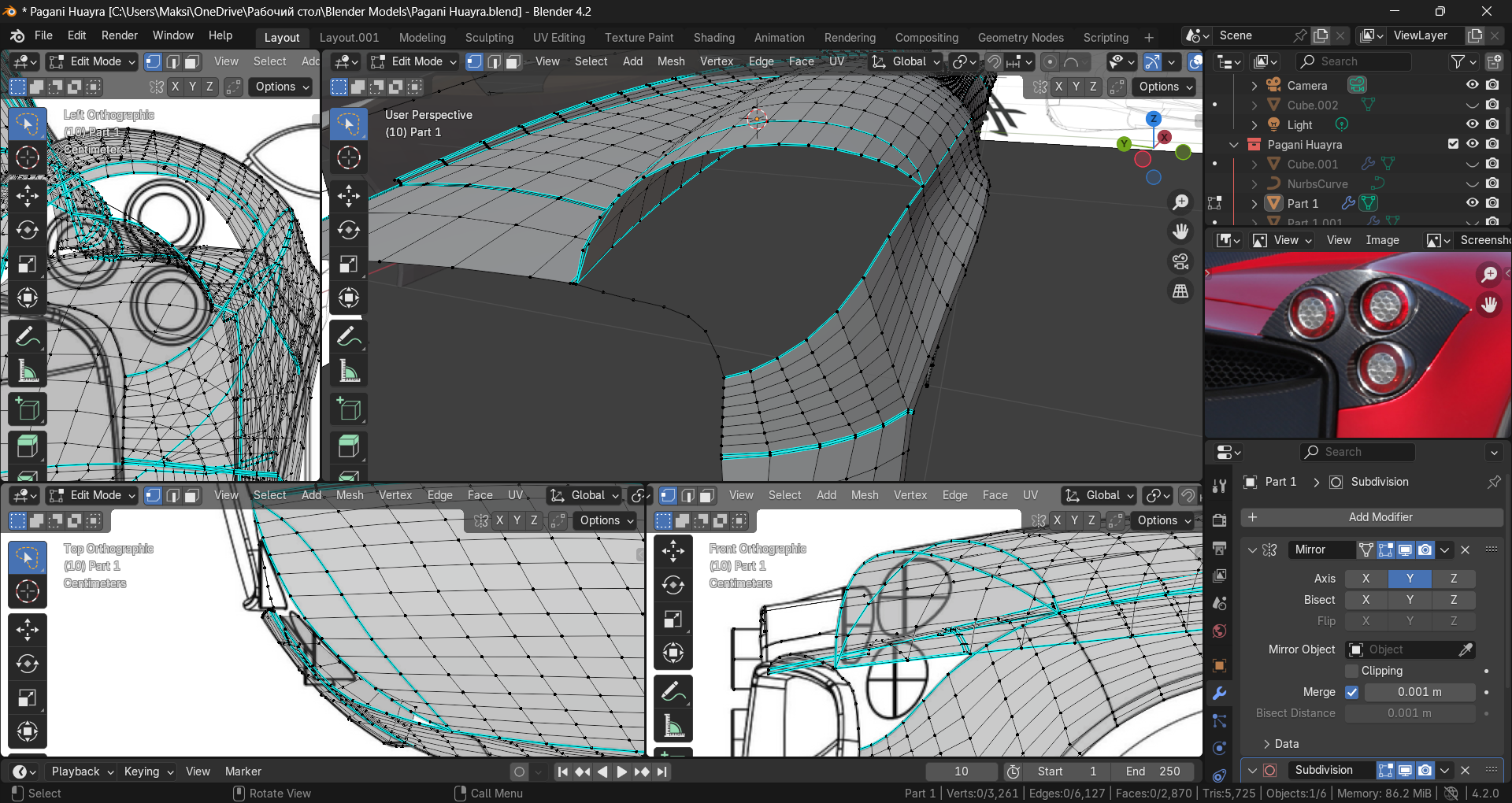Collapse the Subdivision modifier panel
1512x803 pixels.
click(1253, 771)
